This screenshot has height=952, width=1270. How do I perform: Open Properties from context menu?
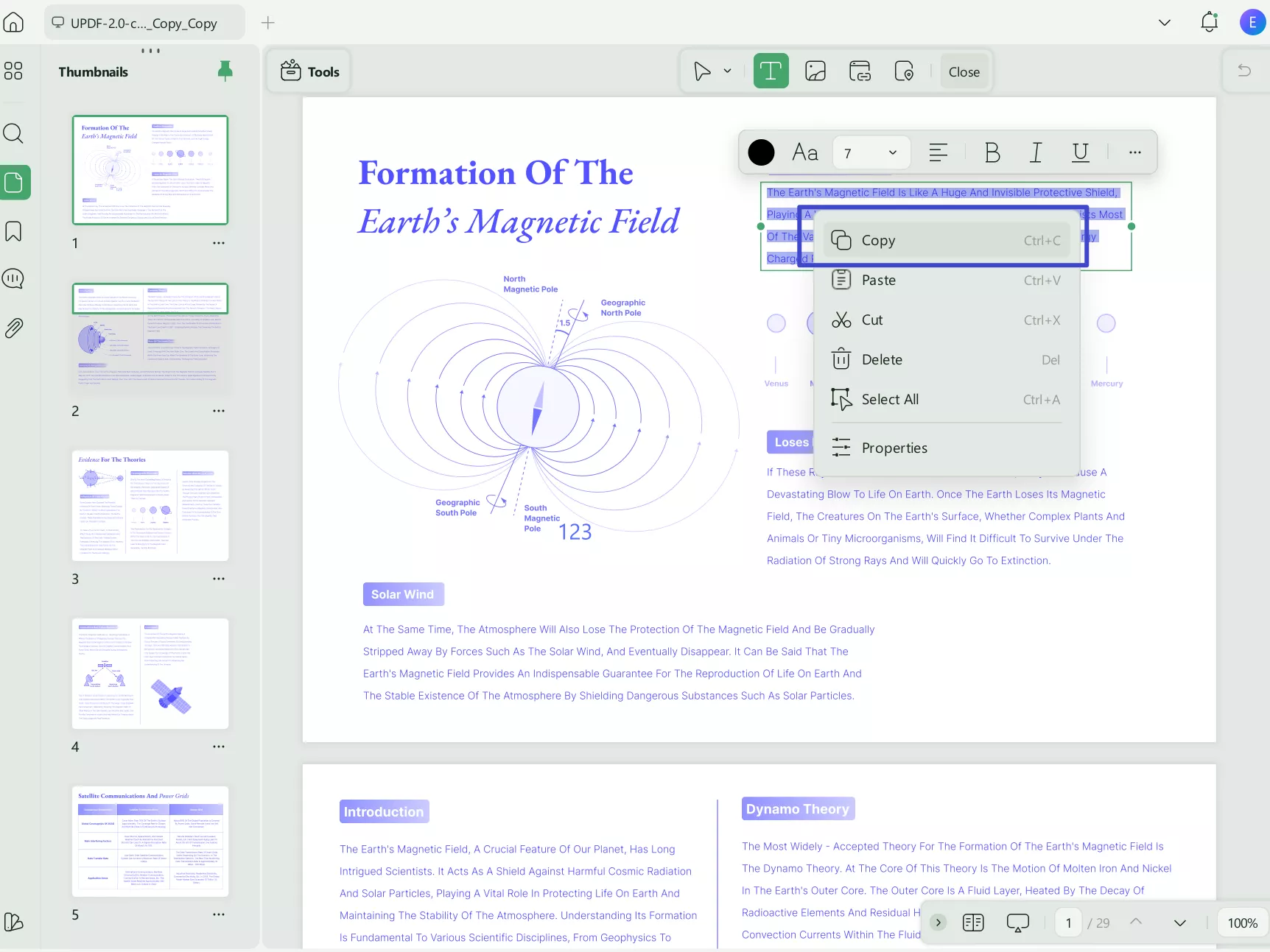pos(947,448)
